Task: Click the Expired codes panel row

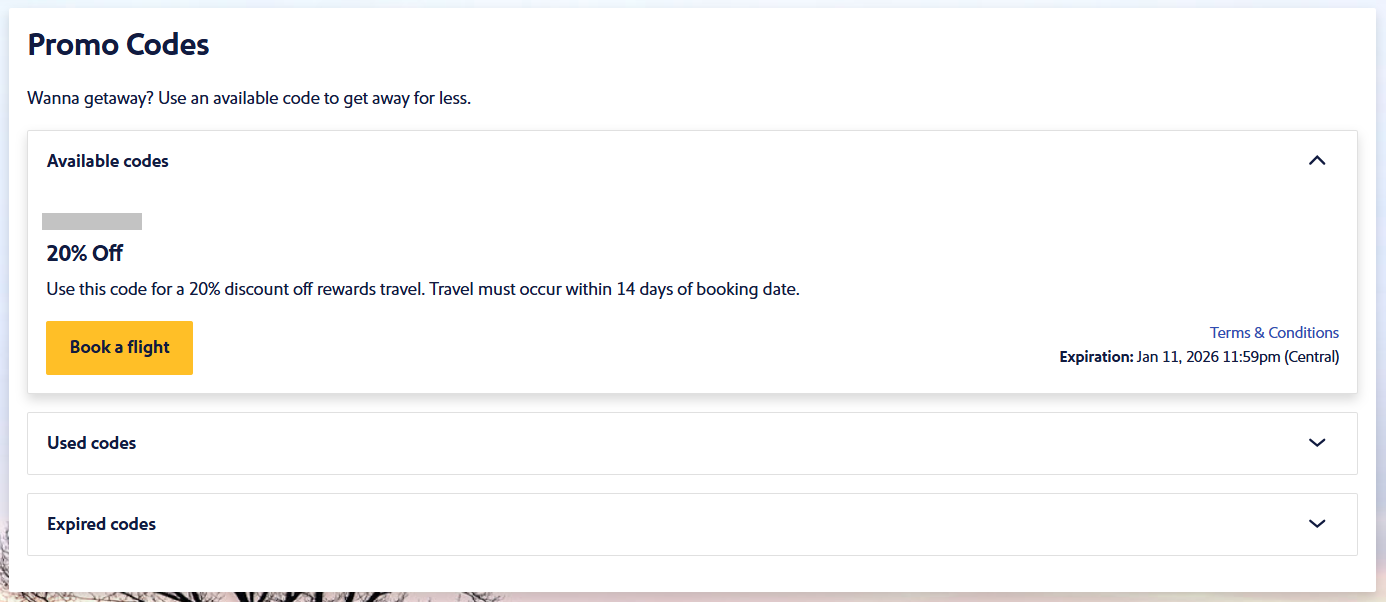Action: (693, 524)
